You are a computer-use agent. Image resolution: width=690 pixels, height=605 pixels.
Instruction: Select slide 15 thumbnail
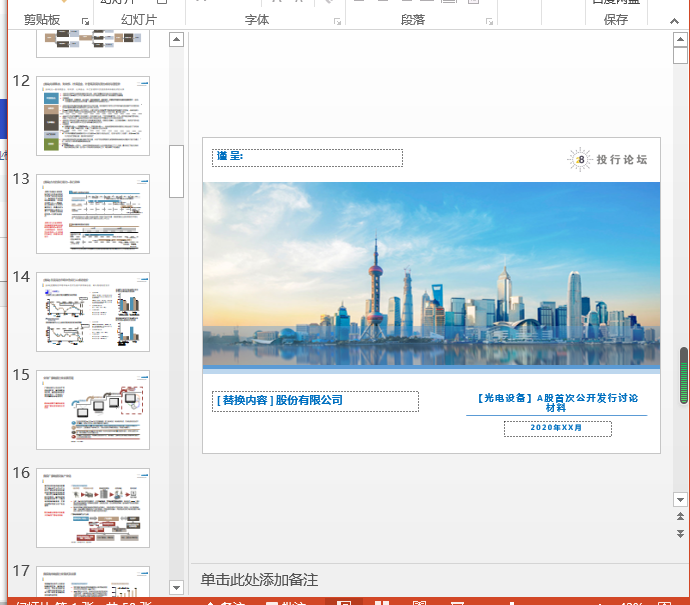click(93, 408)
